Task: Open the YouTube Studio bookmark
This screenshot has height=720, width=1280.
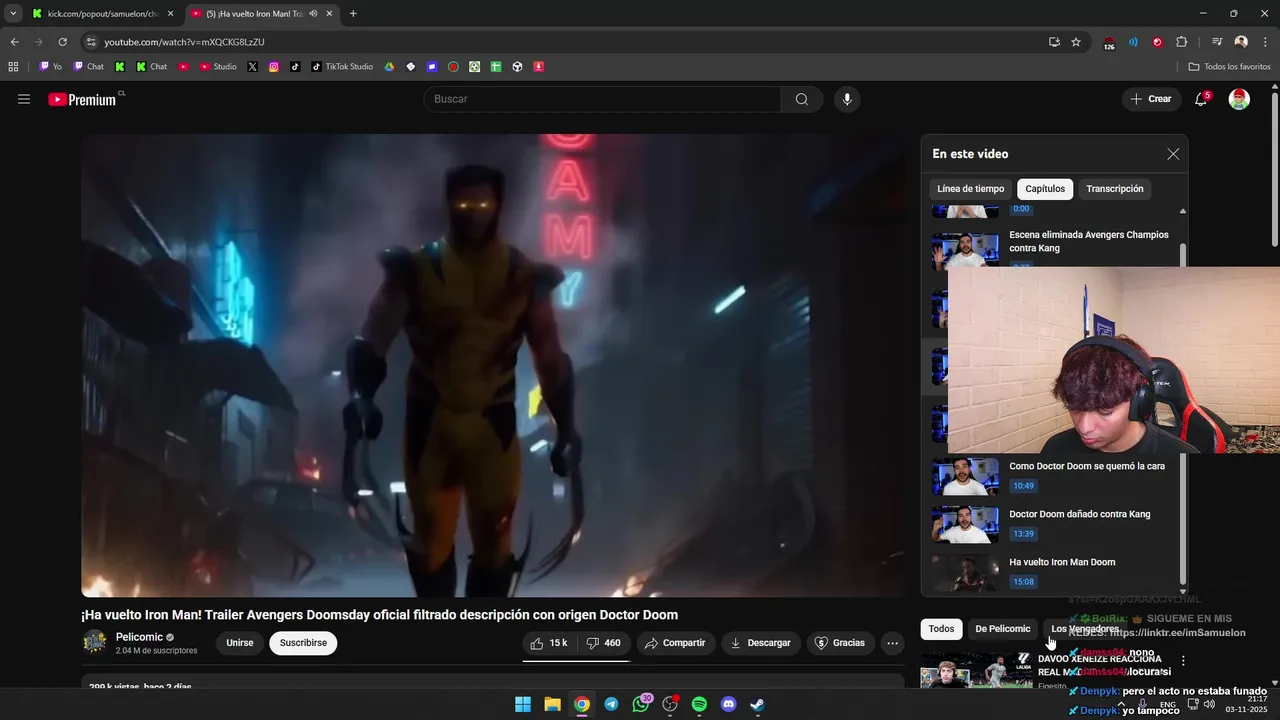Action: click(x=218, y=67)
